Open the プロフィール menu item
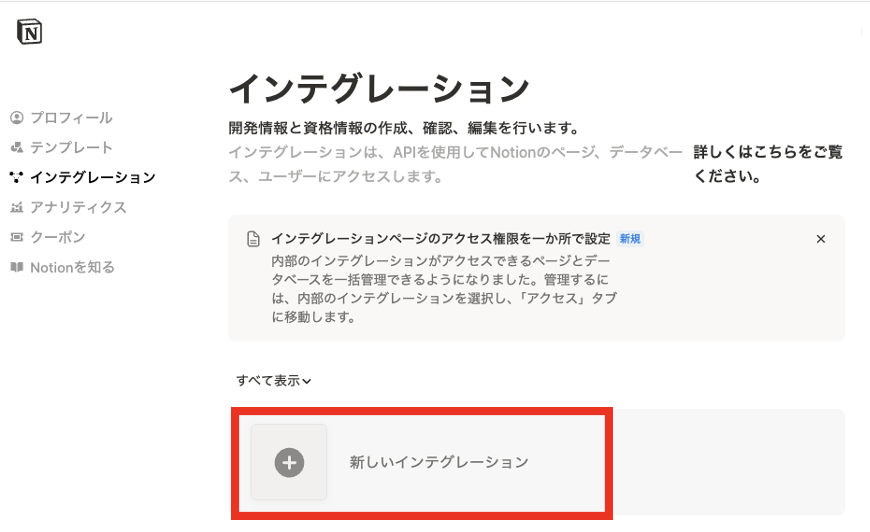Image resolution: width=870 pixels, height=532 pixels. coord(71,118)
